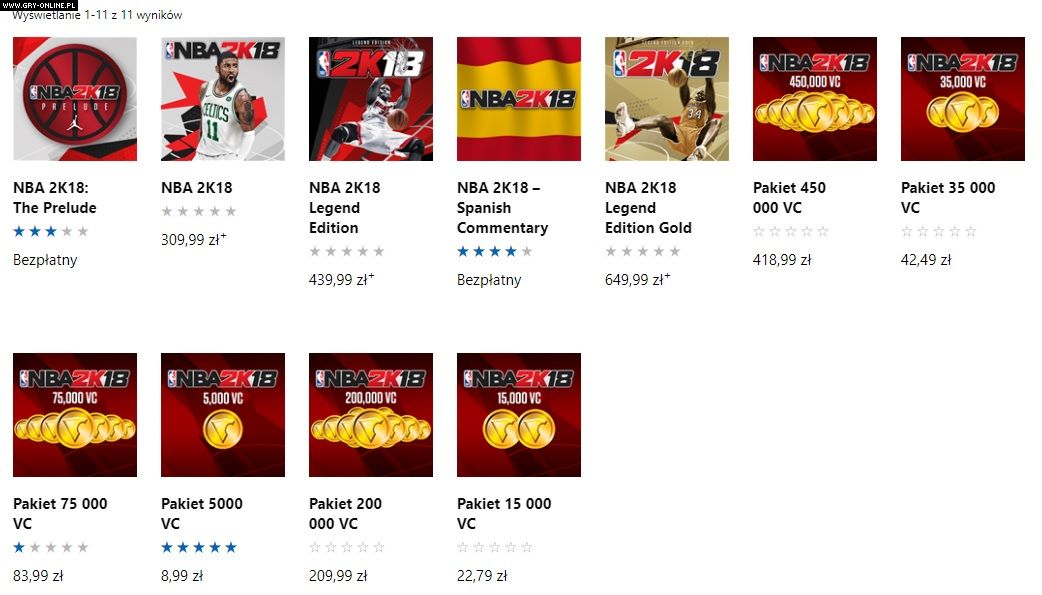Click the NBA 2K18: The Prelude title
Viewport: 1042px width, 595px height.
pos(54,197)
